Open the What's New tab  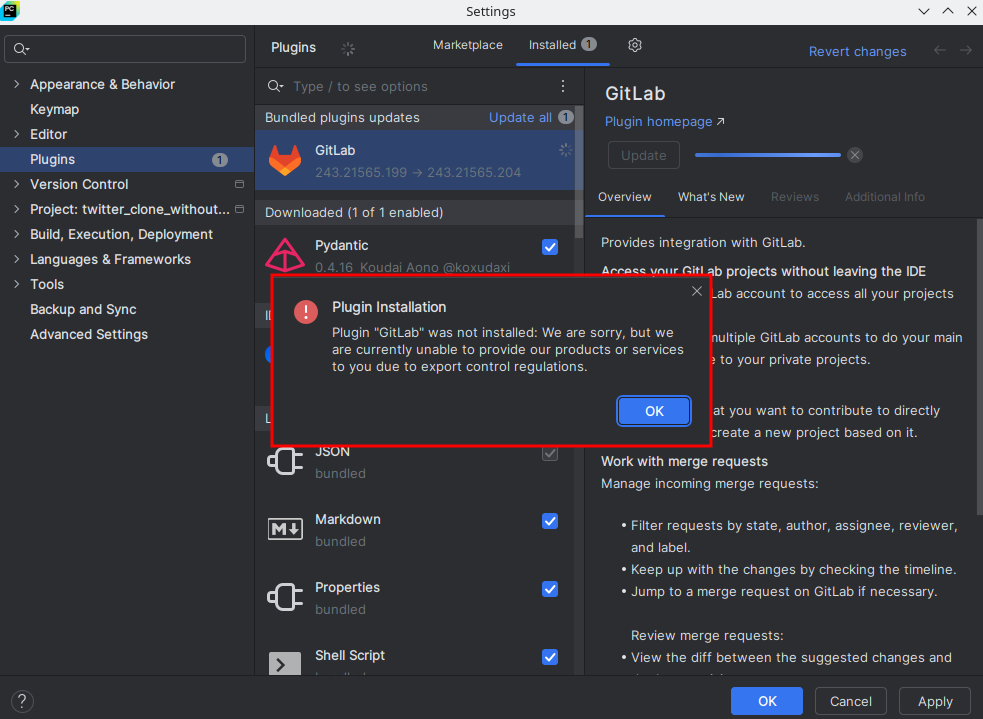tap(711, 197)
